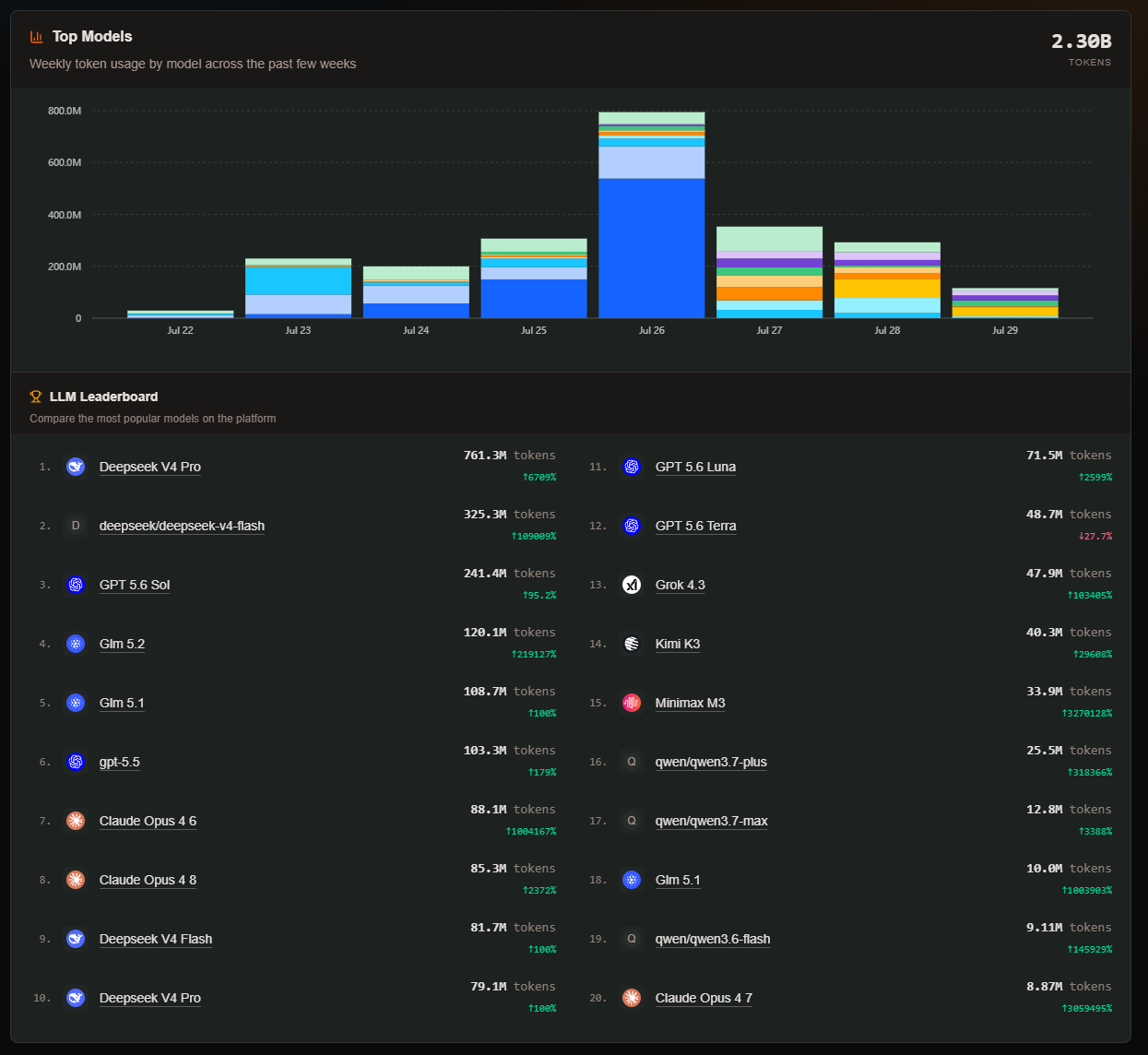Open the qwen/qwen3.7-max model link
Image resolution: width=1148 pixels, height=1055 pixels.
(x=712, y=821)
